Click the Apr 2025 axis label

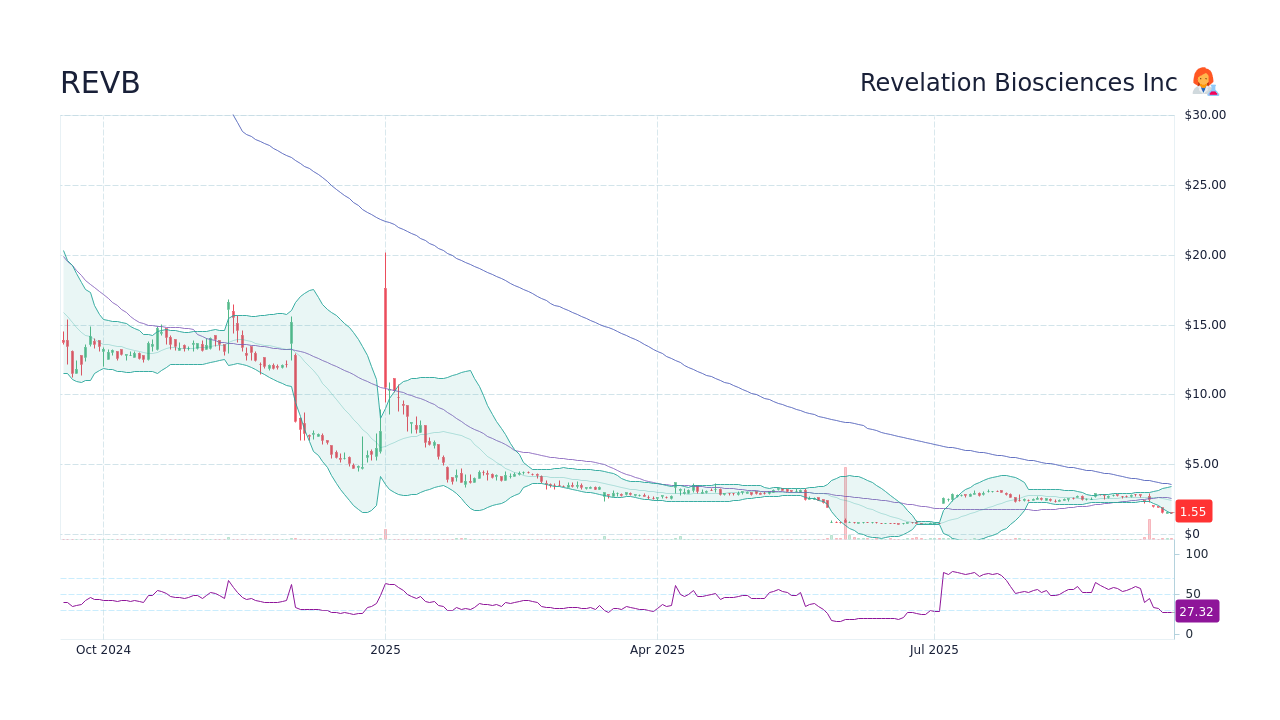pyautogui.click(x=658, y=649)
